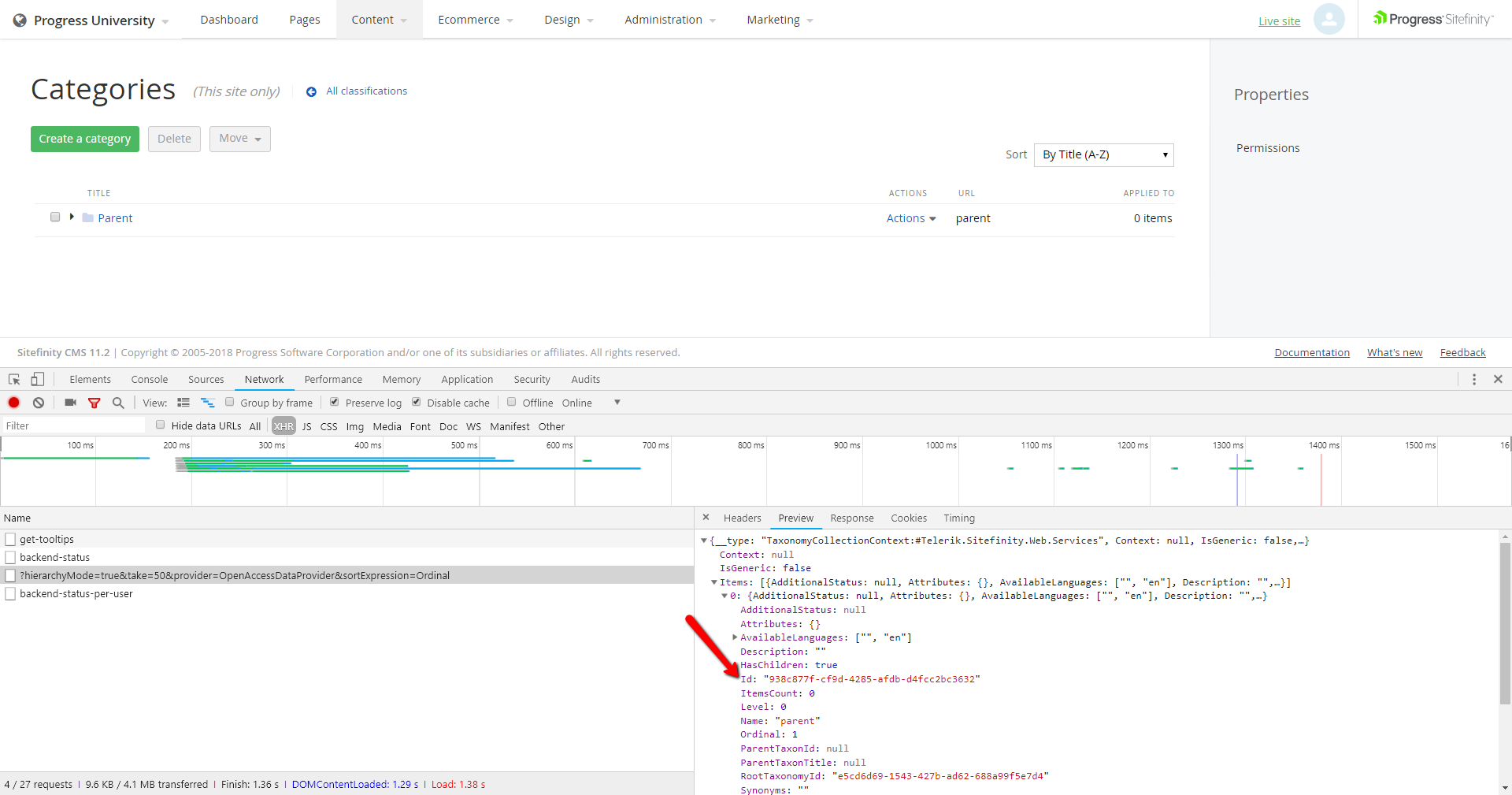Filter requests by XHR type
The height and width of the screenshot is (795, 1512).
tap(283, 426)
